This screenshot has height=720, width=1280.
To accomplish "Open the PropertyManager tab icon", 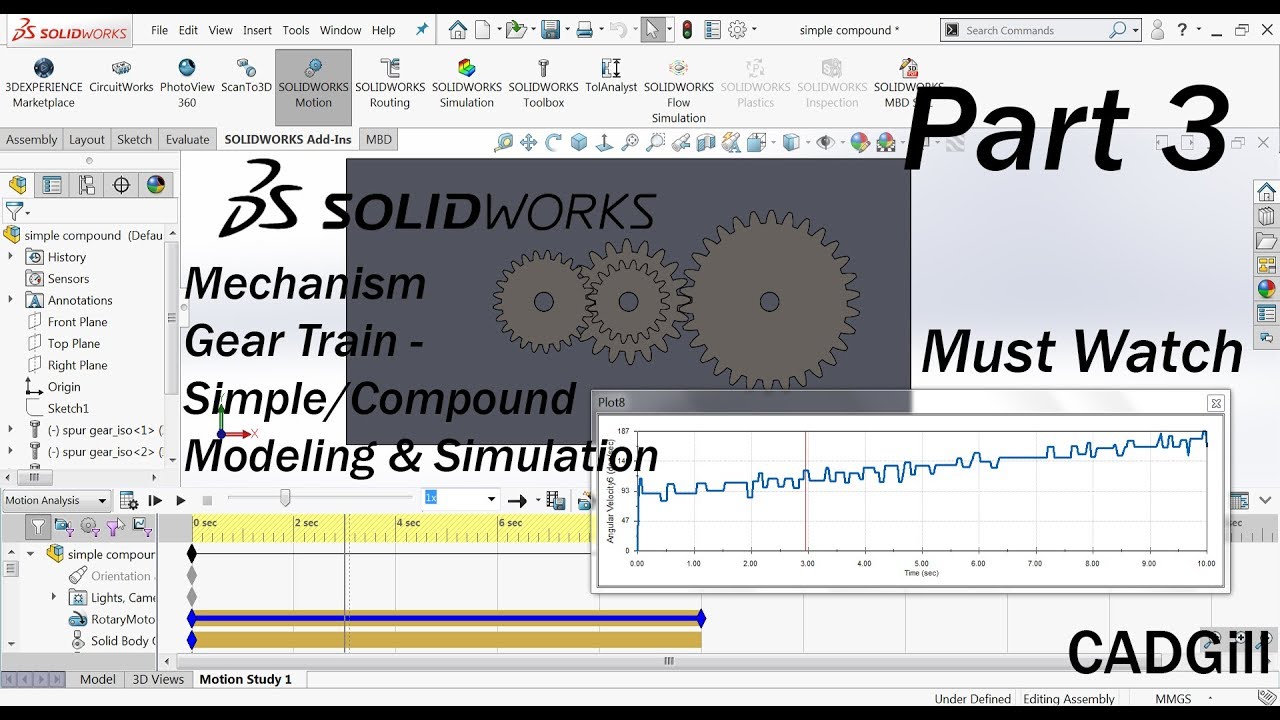I will coord(52,185).
